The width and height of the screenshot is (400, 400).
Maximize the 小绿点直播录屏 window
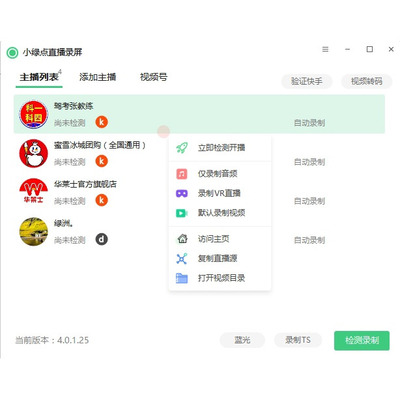tap(370, 49)
